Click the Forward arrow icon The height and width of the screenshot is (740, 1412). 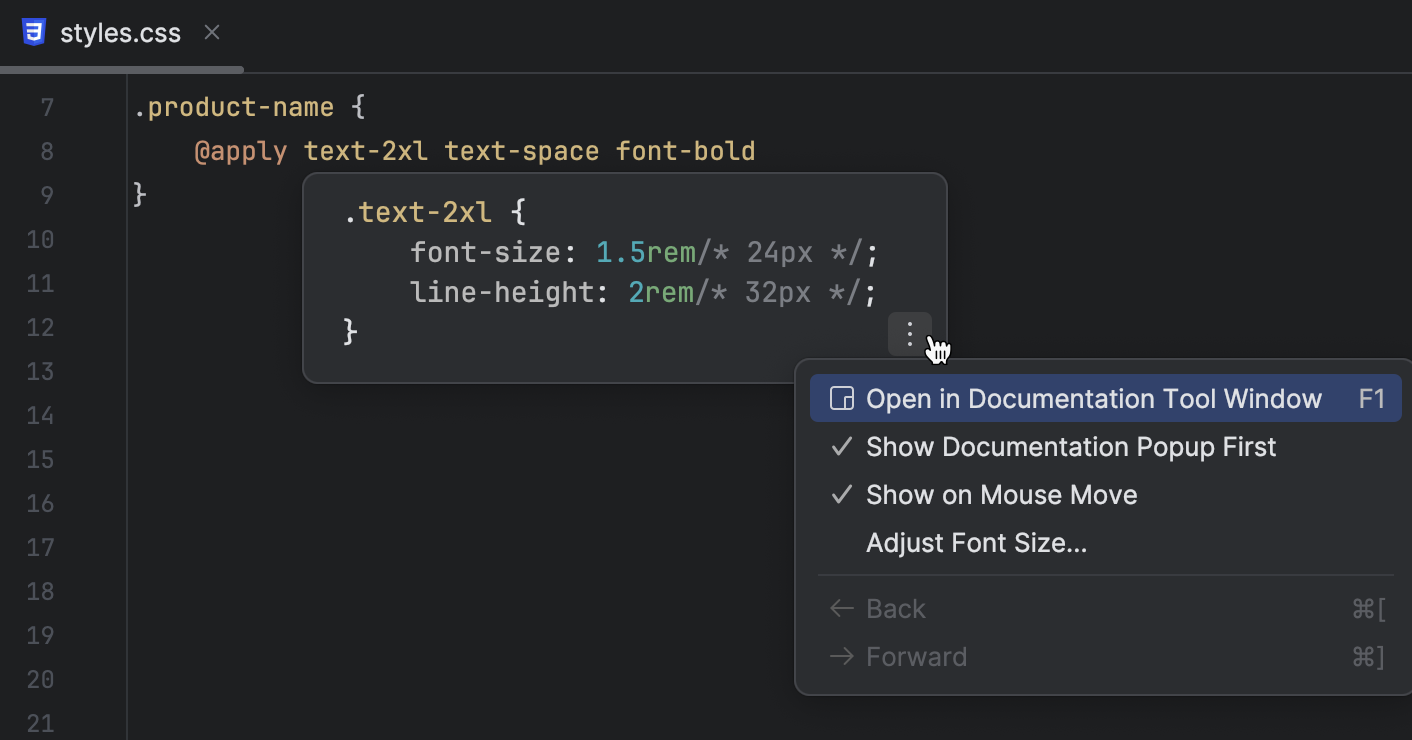(841, 657)
